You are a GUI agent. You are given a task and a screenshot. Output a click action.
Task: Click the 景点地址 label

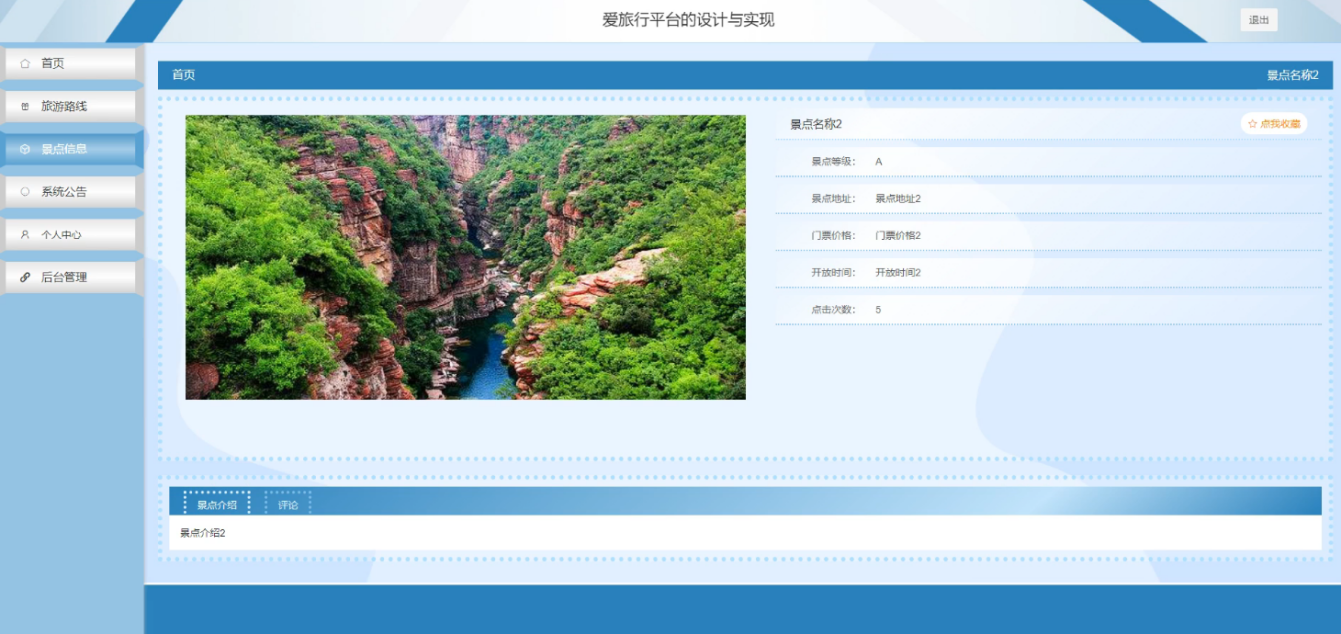pos(833,198)
